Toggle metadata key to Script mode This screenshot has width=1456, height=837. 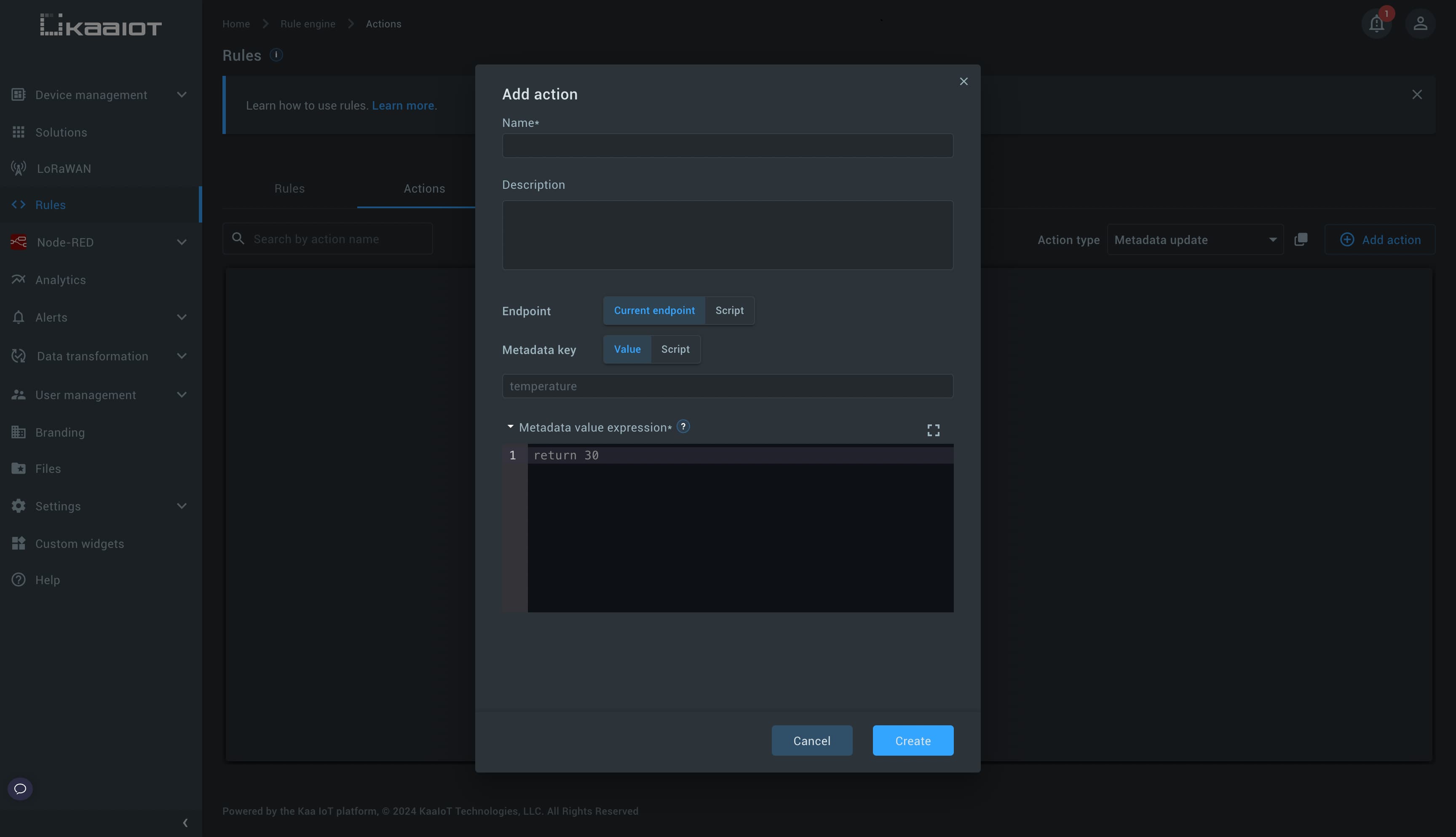675,349
